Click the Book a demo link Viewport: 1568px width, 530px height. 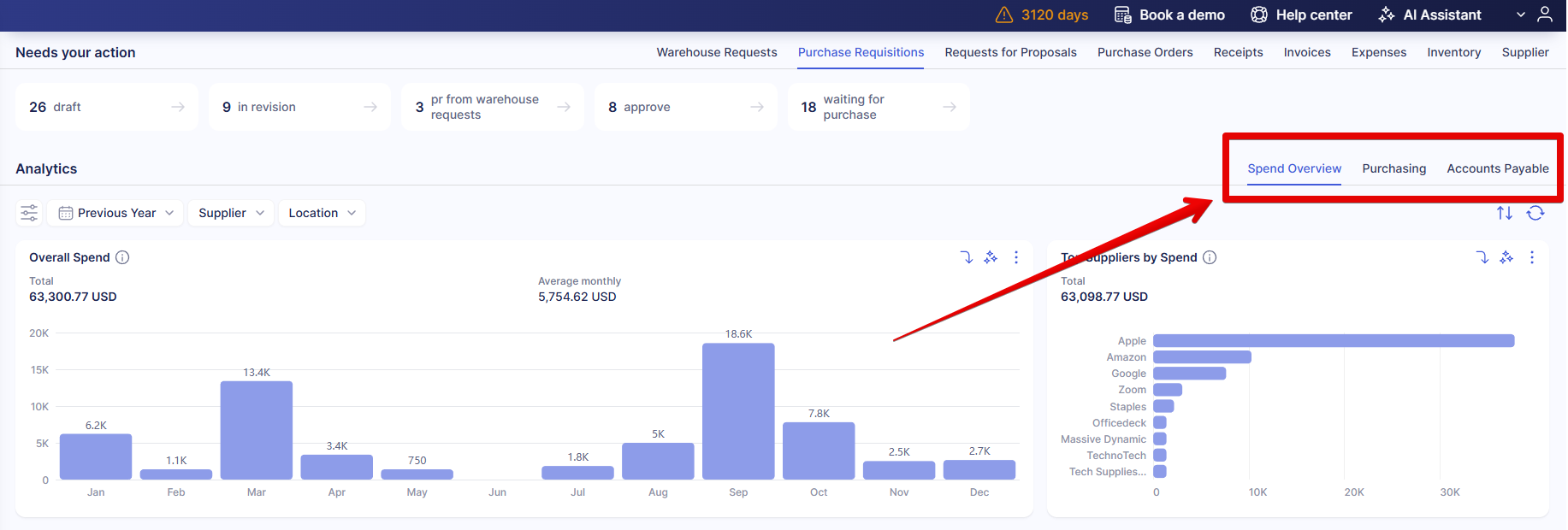tap(1169, 15)
